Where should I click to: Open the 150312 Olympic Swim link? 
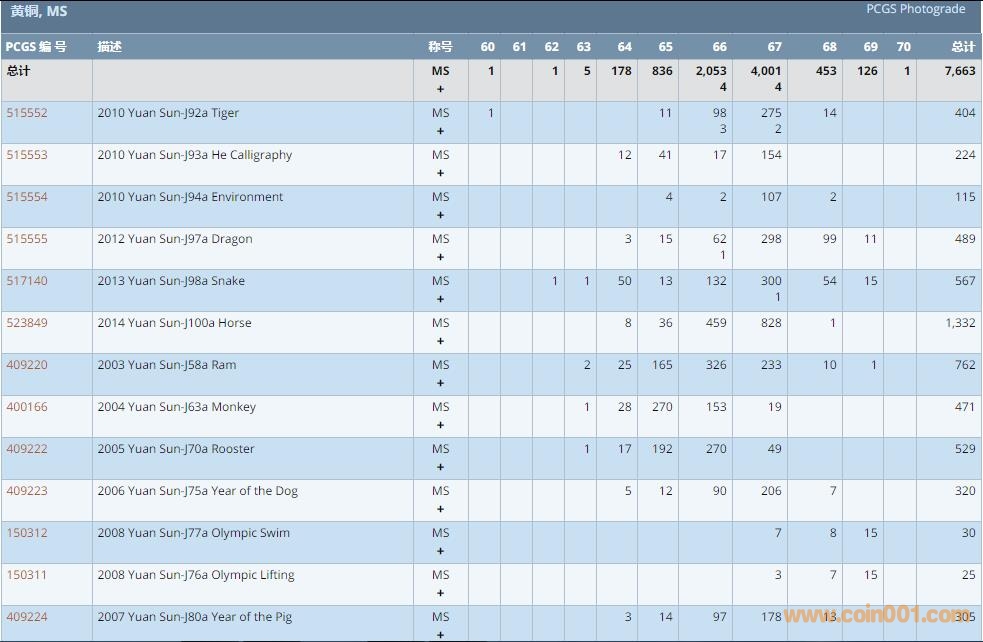click(27, 533)
